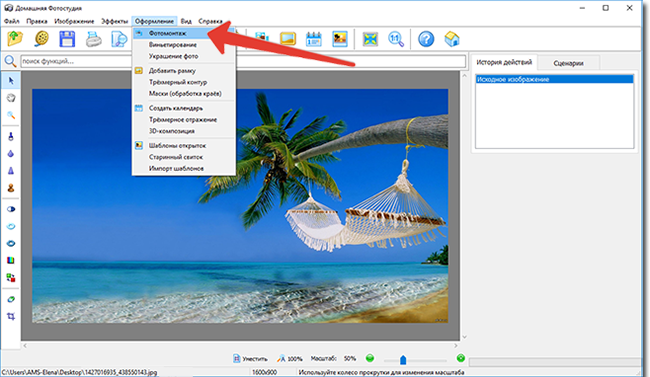Click the calendar toolbar icon
The image size is (650, 377).
(x=314, y=39)
